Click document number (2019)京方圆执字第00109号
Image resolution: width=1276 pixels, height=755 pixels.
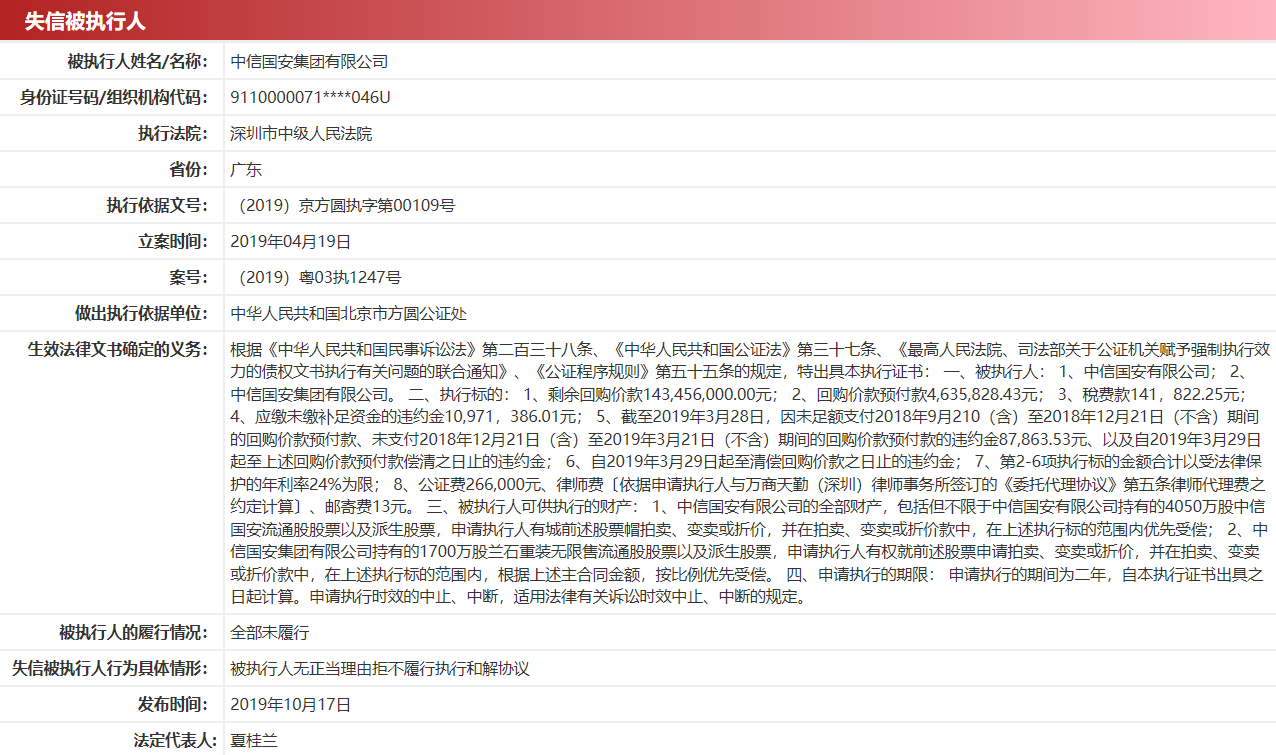[x=343, y=205]
